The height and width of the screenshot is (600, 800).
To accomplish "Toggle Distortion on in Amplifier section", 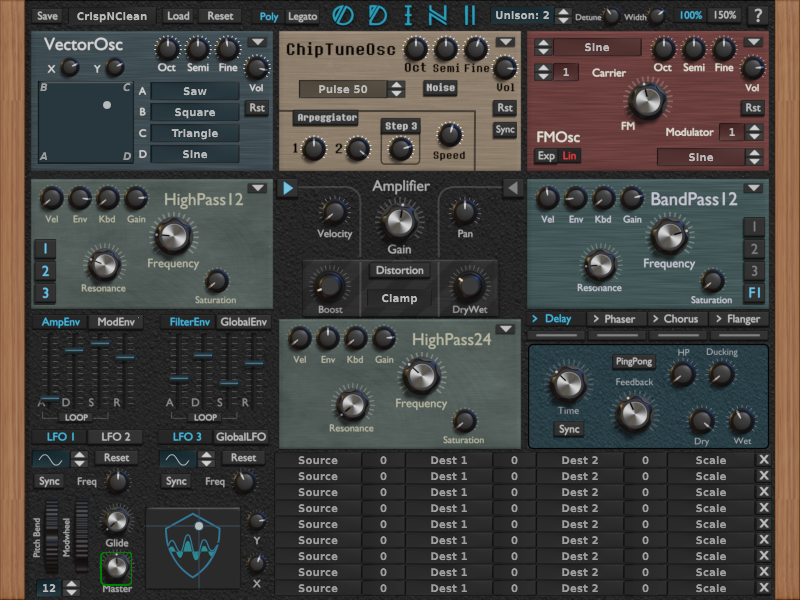I will [x=399, y=270].
